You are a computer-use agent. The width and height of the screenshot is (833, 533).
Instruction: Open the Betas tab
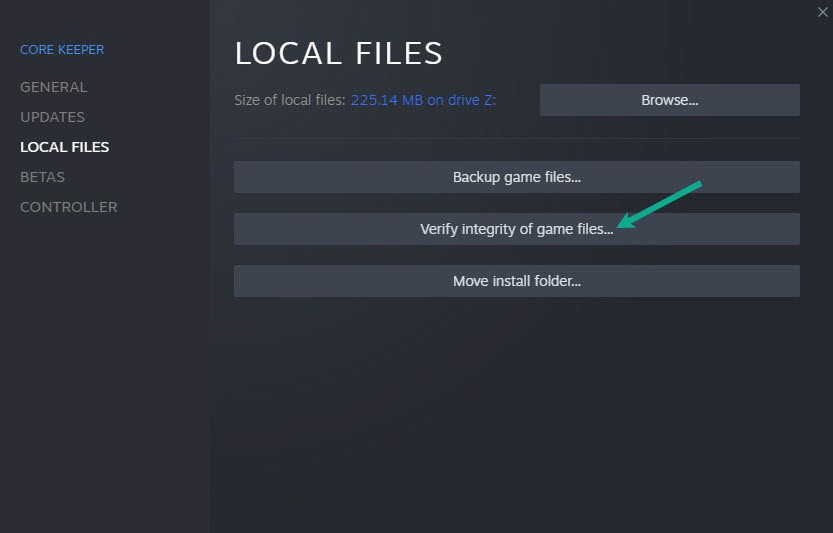[42, 177]
